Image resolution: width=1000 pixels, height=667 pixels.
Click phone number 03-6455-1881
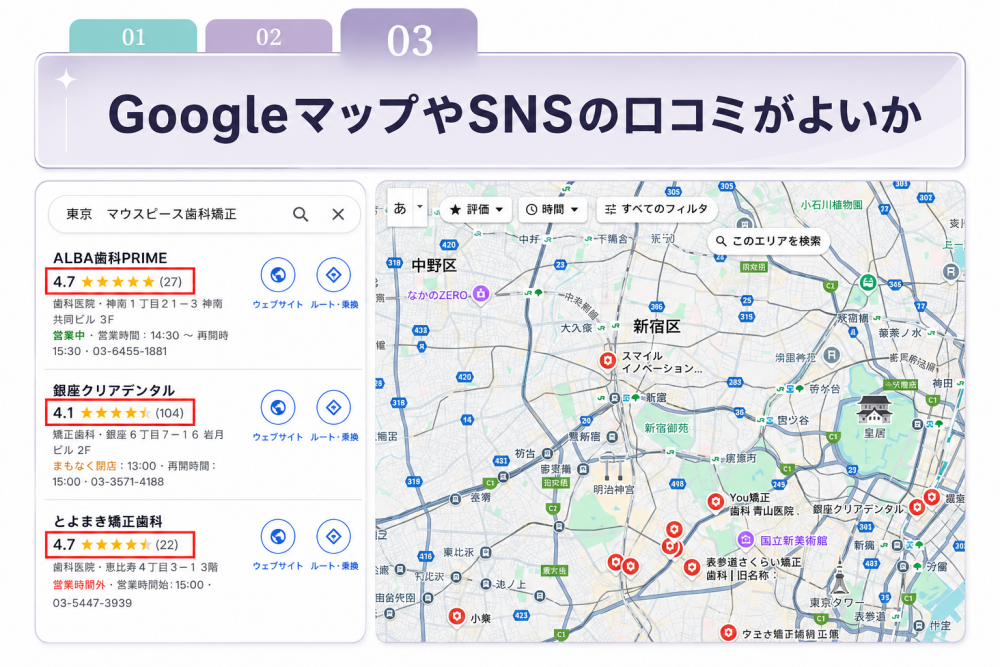[129, 351]
